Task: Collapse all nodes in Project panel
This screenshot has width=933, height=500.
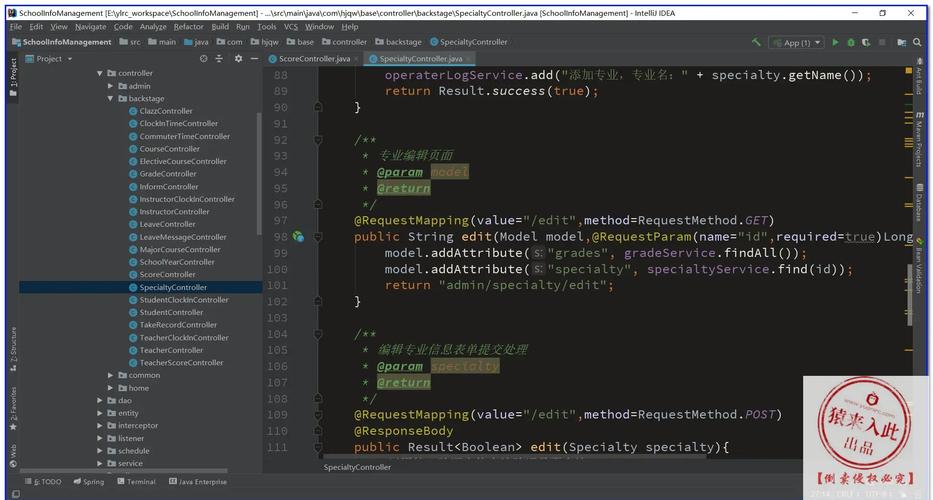Action: (x=219, y=58)
